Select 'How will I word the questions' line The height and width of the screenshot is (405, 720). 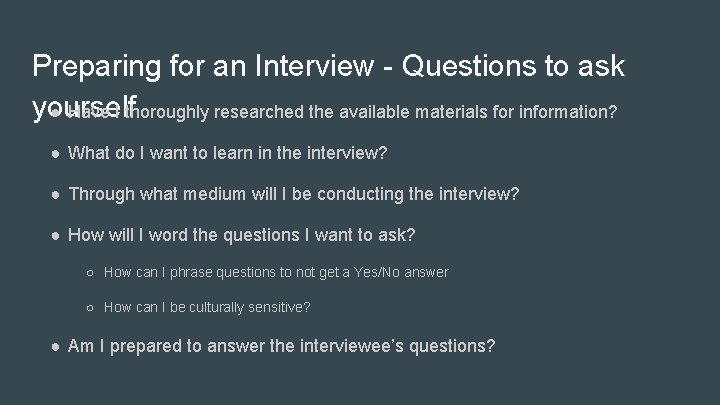point(242,235)
